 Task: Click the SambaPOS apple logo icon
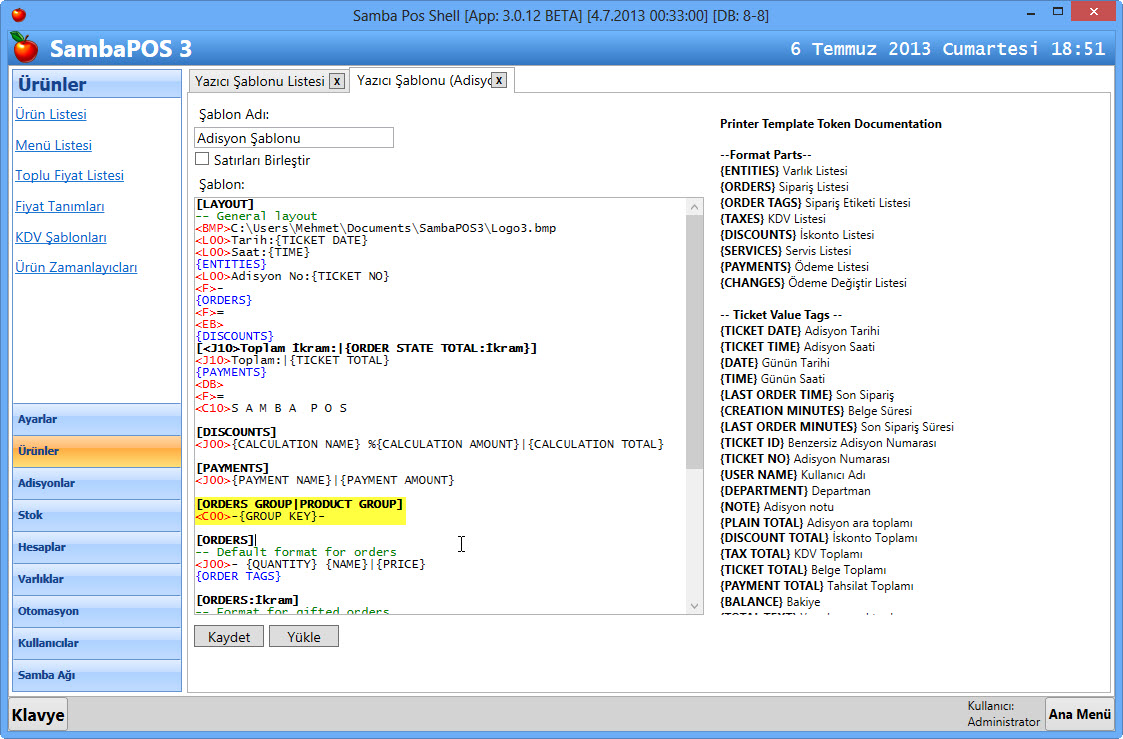[x=25, y=47]
